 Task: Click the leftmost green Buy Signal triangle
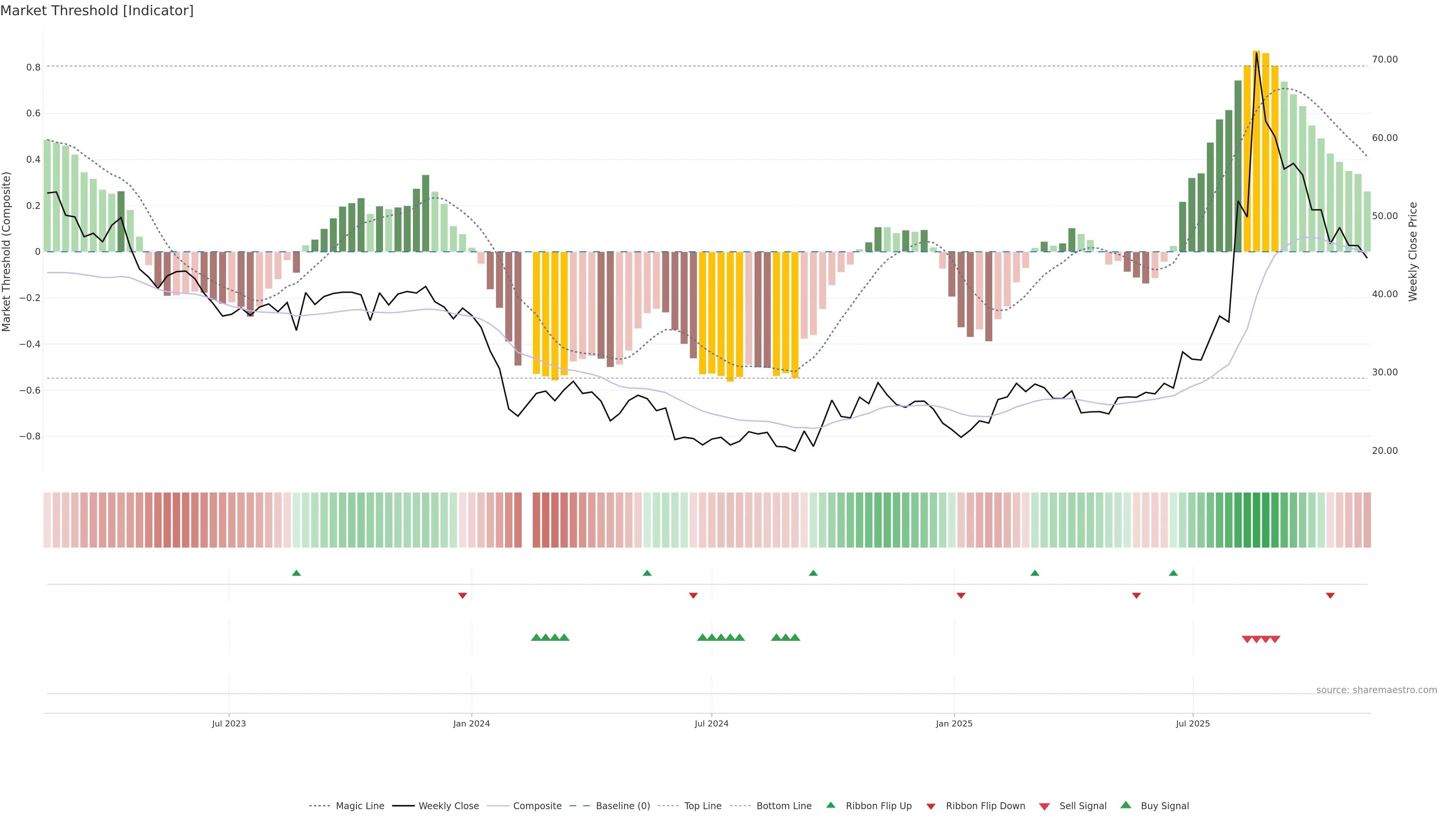(x=537, y=637)
